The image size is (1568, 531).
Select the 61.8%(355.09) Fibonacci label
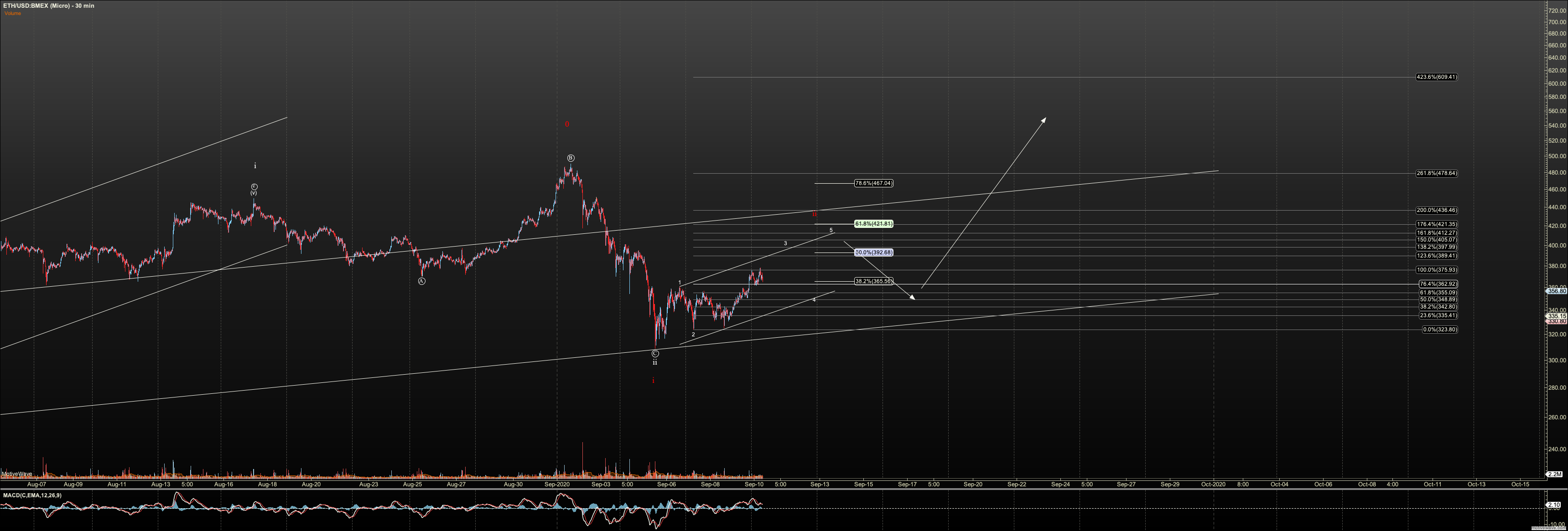[x=1438, y=293]
